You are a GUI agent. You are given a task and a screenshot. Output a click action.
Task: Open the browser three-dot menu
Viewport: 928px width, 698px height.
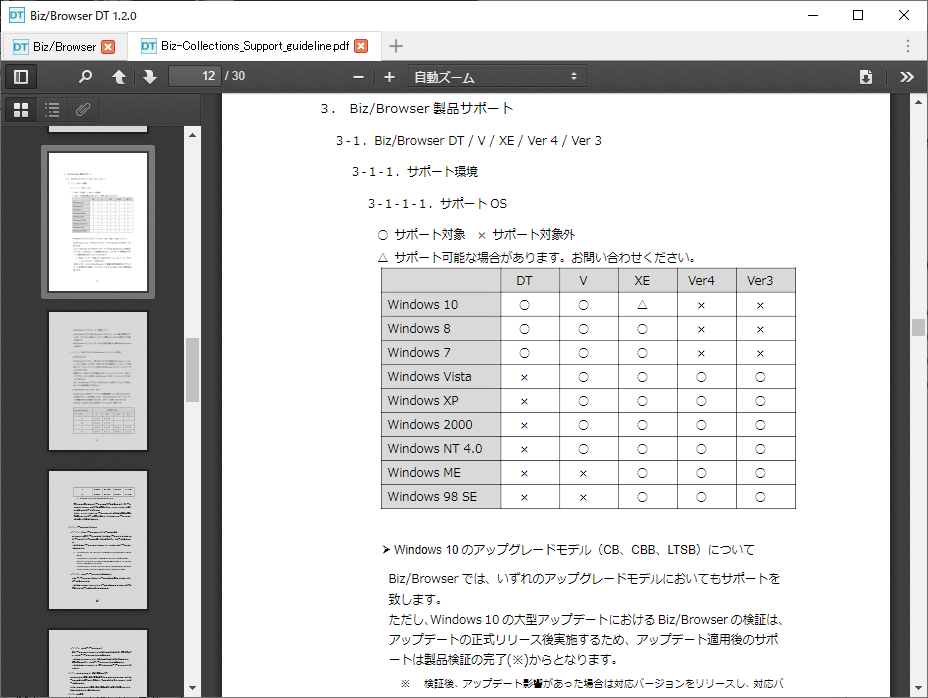pos(908,46)
